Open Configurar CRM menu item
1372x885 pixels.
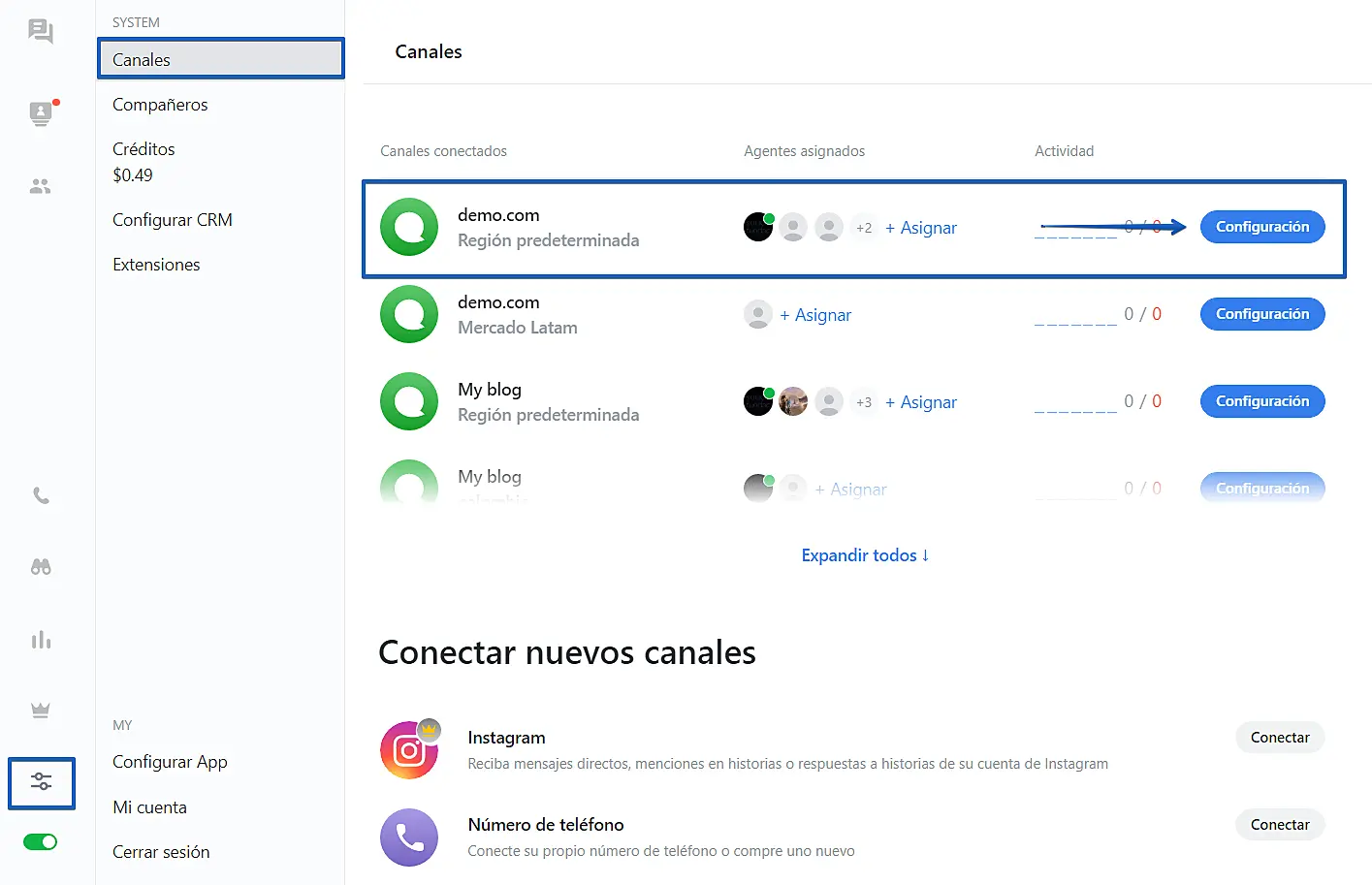(x=173, y=220)
